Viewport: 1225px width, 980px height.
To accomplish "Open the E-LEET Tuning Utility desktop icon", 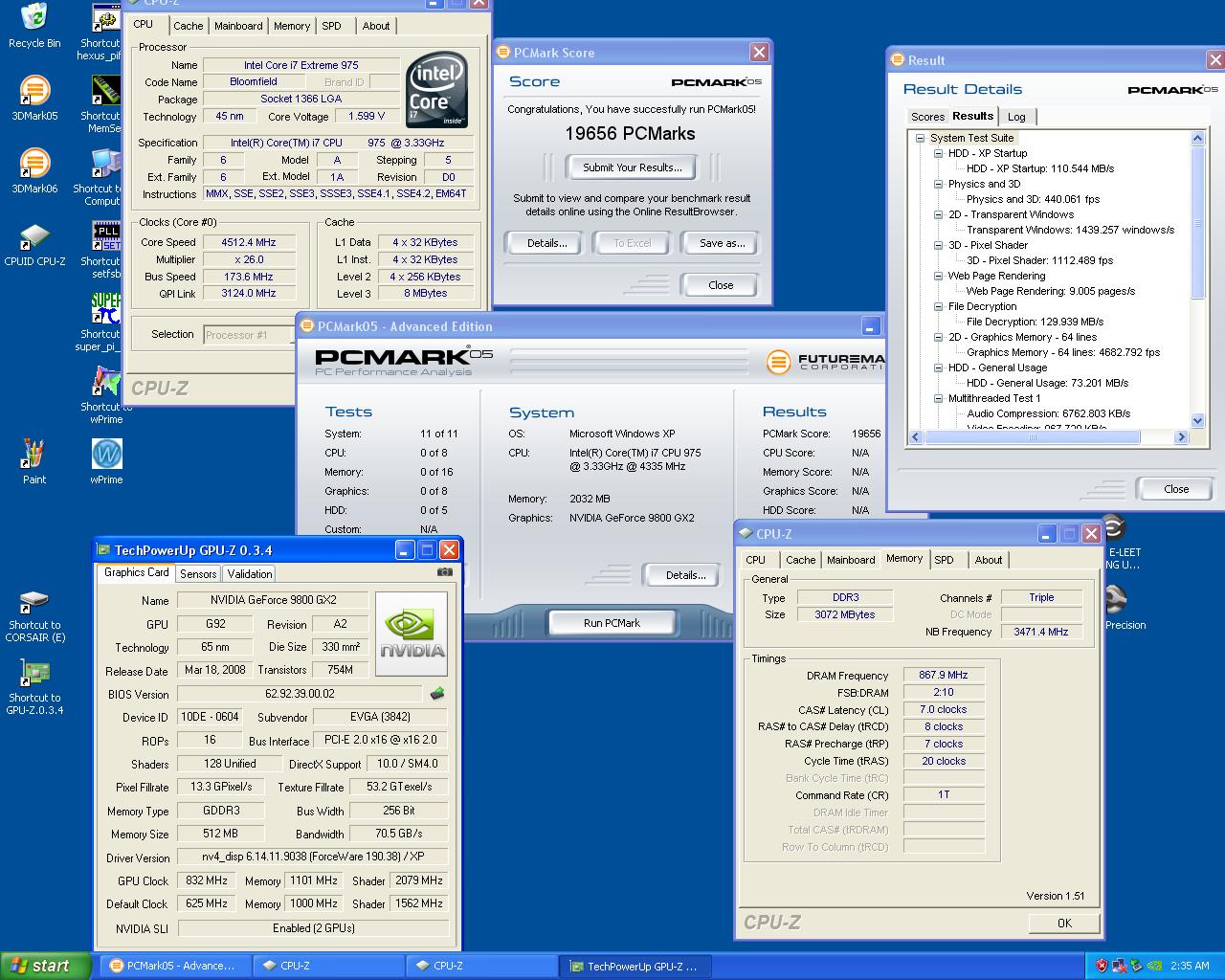I will (1118, 542).
